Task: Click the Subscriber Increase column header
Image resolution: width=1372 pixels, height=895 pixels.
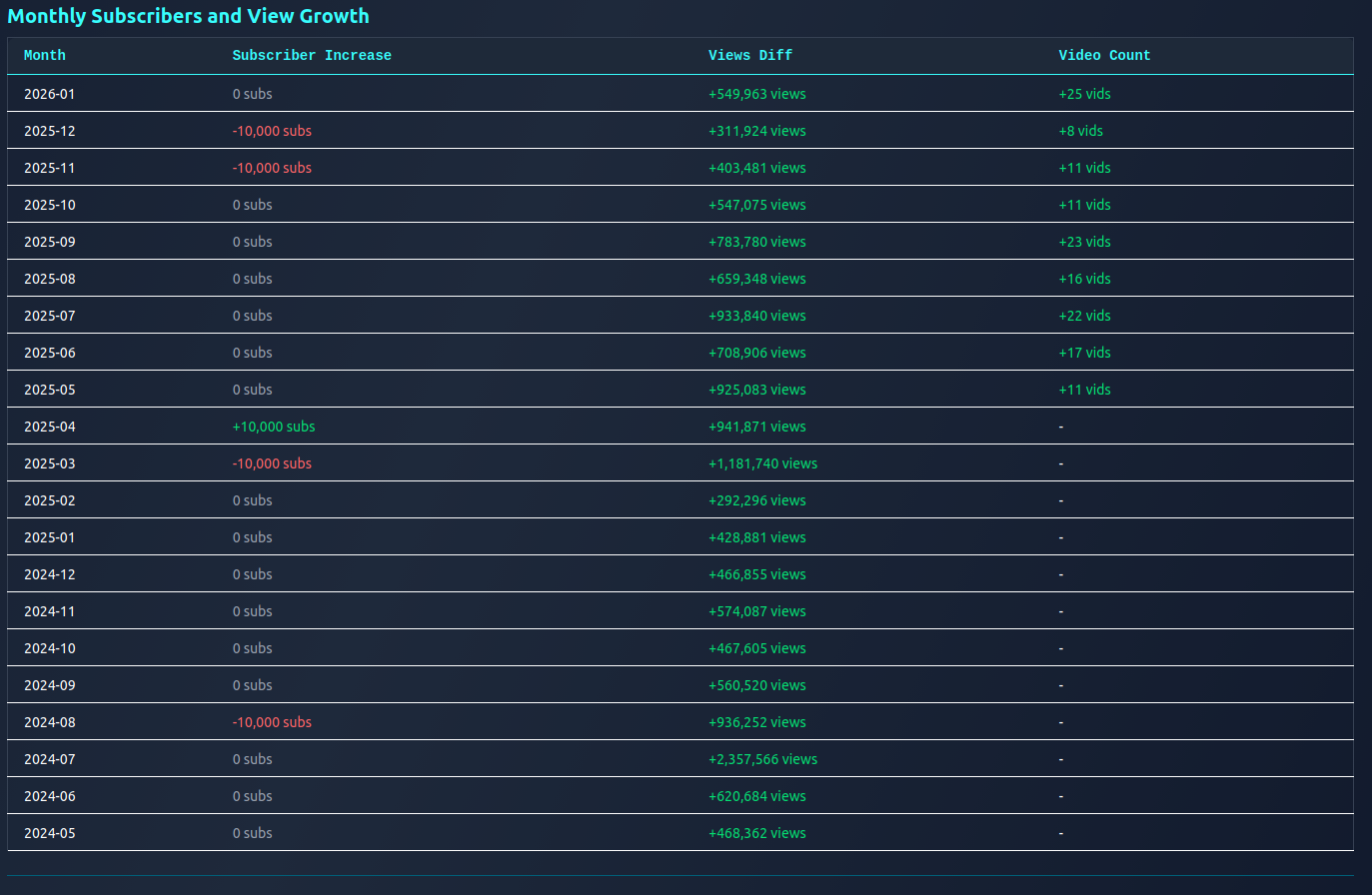Action: 312,56
